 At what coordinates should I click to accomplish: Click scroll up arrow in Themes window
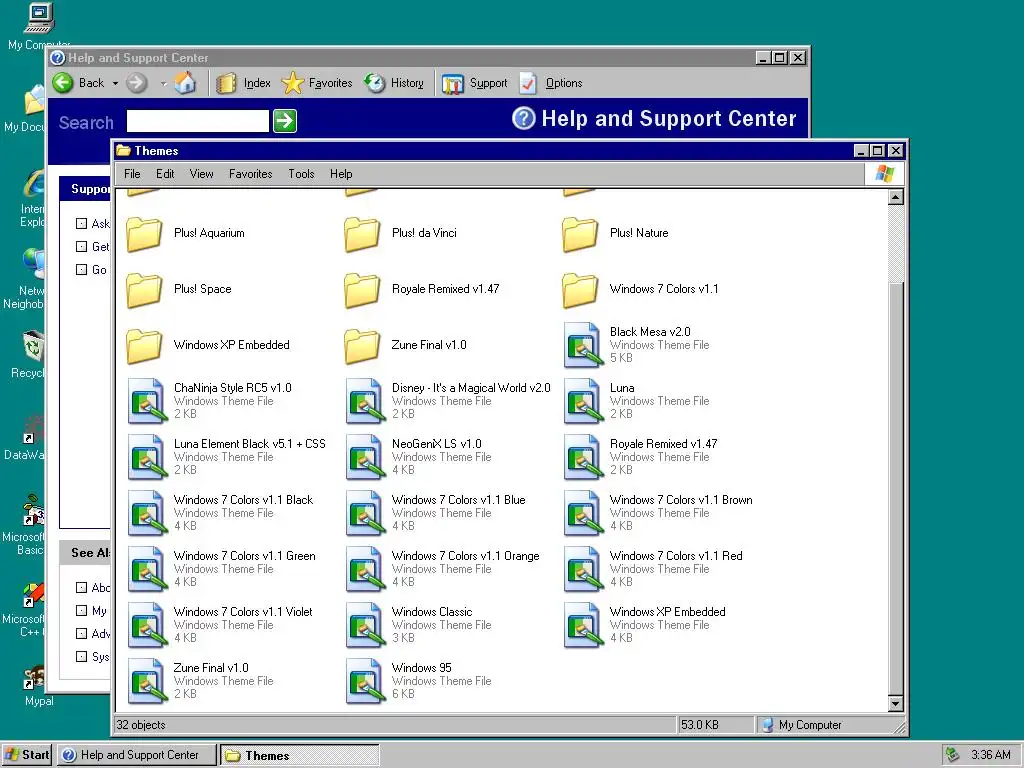pyautogui.click(x=896, y=197)
